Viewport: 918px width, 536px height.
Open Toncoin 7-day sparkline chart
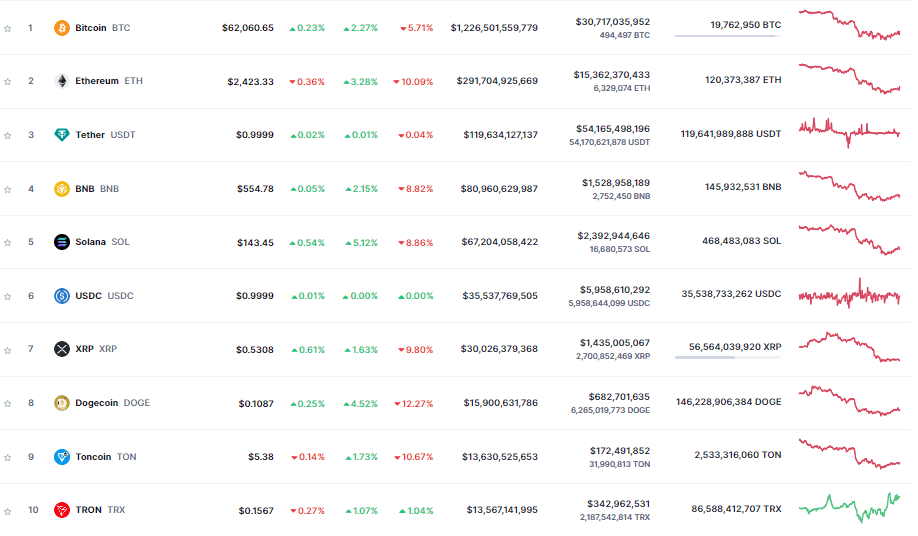coord(849,454)
